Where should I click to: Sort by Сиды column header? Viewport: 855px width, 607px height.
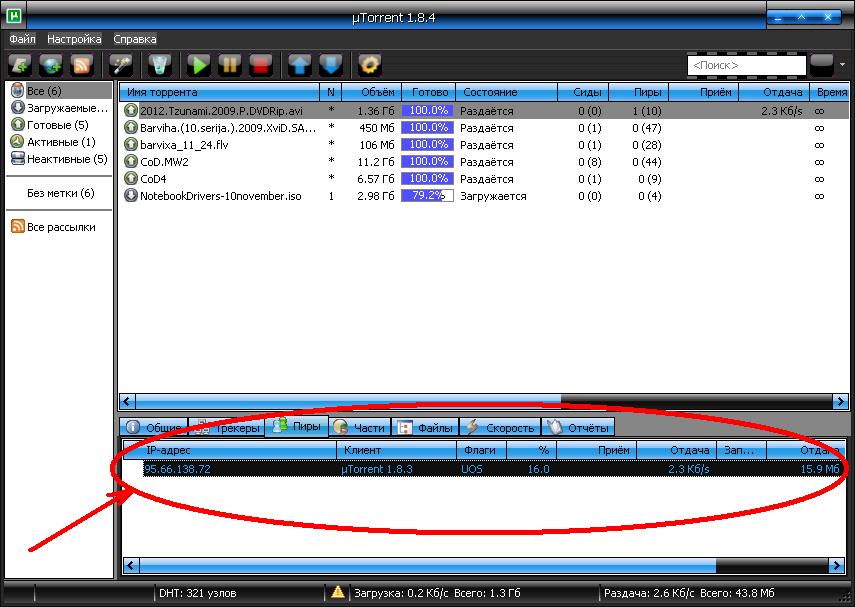[x=583, y=92]
